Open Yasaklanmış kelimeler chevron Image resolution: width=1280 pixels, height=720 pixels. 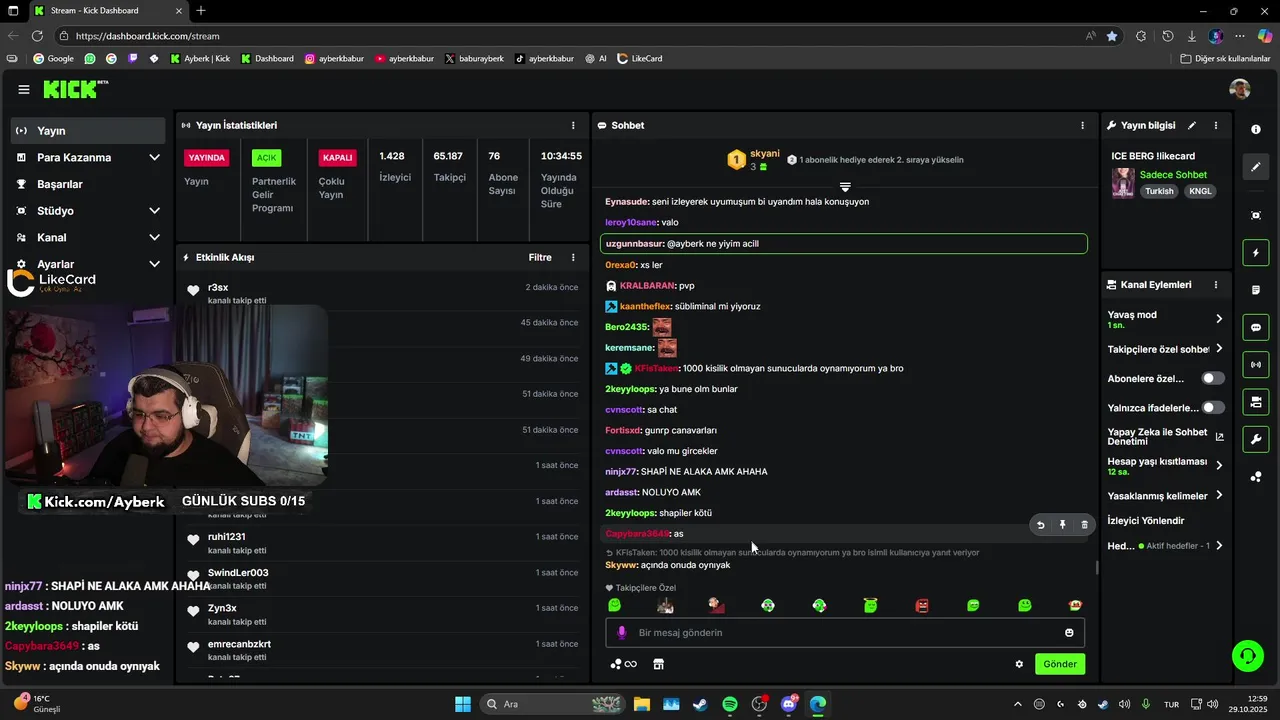pos(1219,496)
